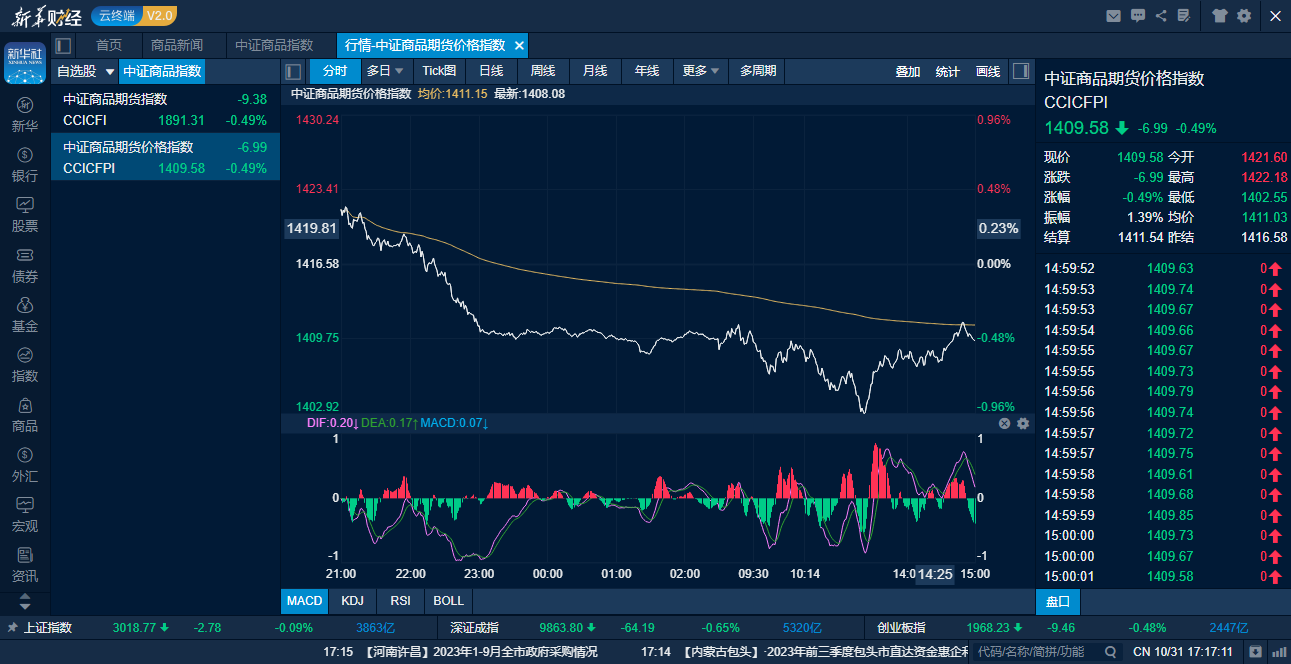Click the 统计 statistics button
The width and height of the screenshot is (1291, 664).
pos(947,71)
